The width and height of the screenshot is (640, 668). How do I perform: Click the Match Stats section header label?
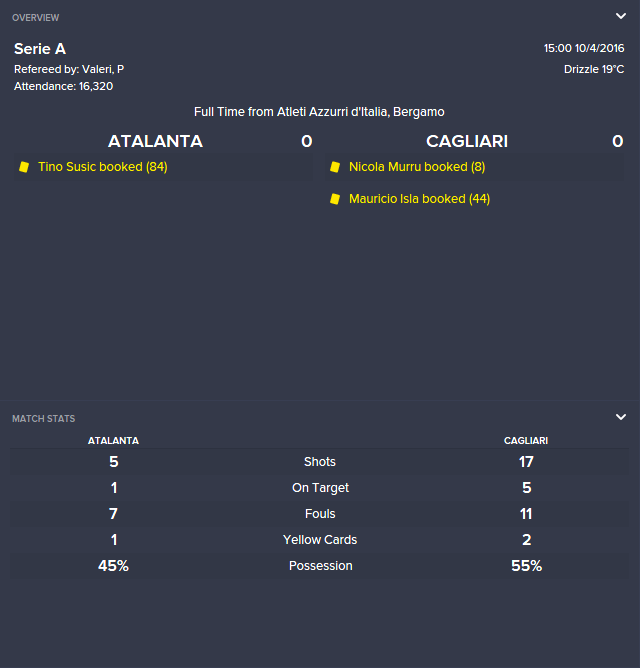click(43, 418)
